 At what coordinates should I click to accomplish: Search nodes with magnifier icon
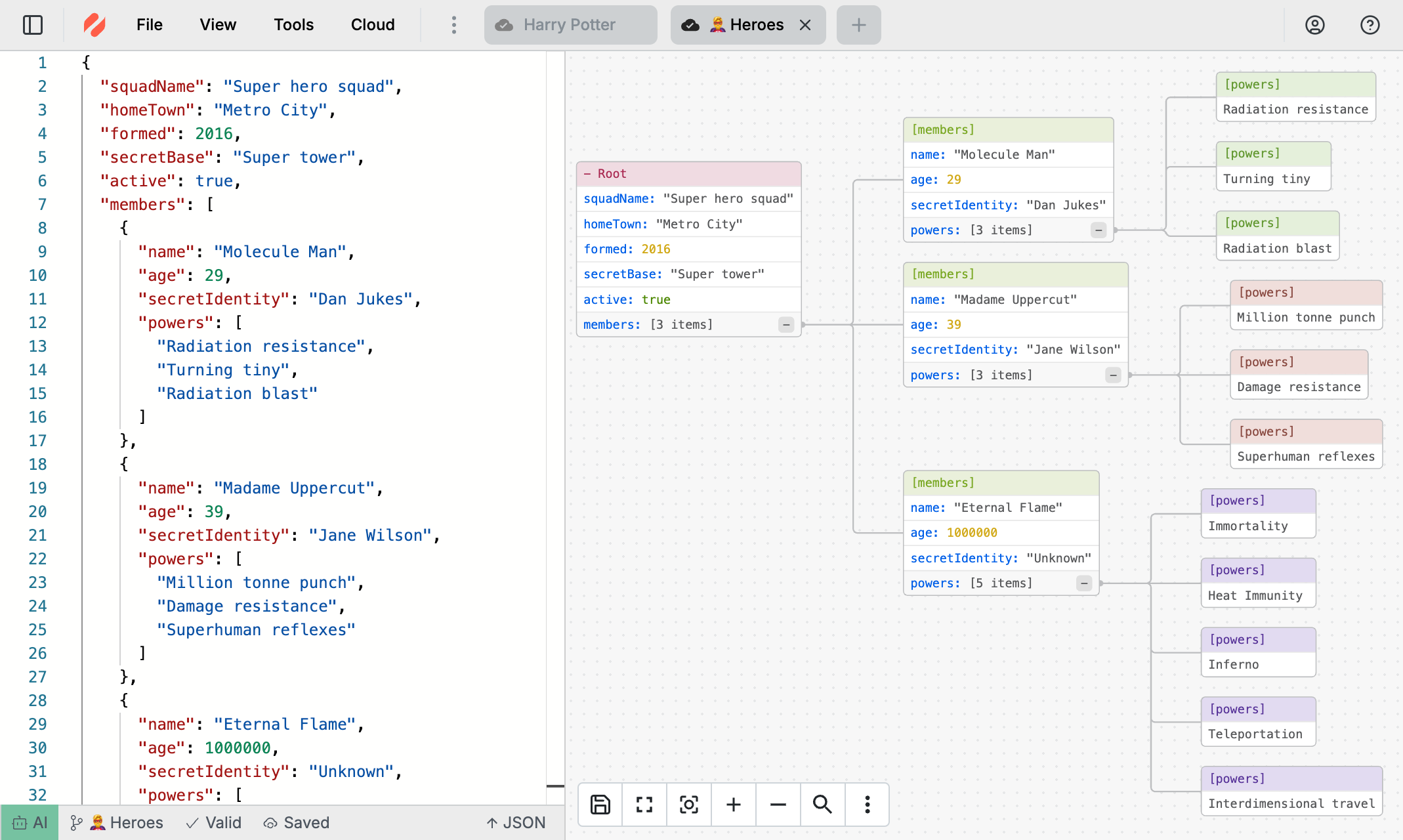pos(822,804)
